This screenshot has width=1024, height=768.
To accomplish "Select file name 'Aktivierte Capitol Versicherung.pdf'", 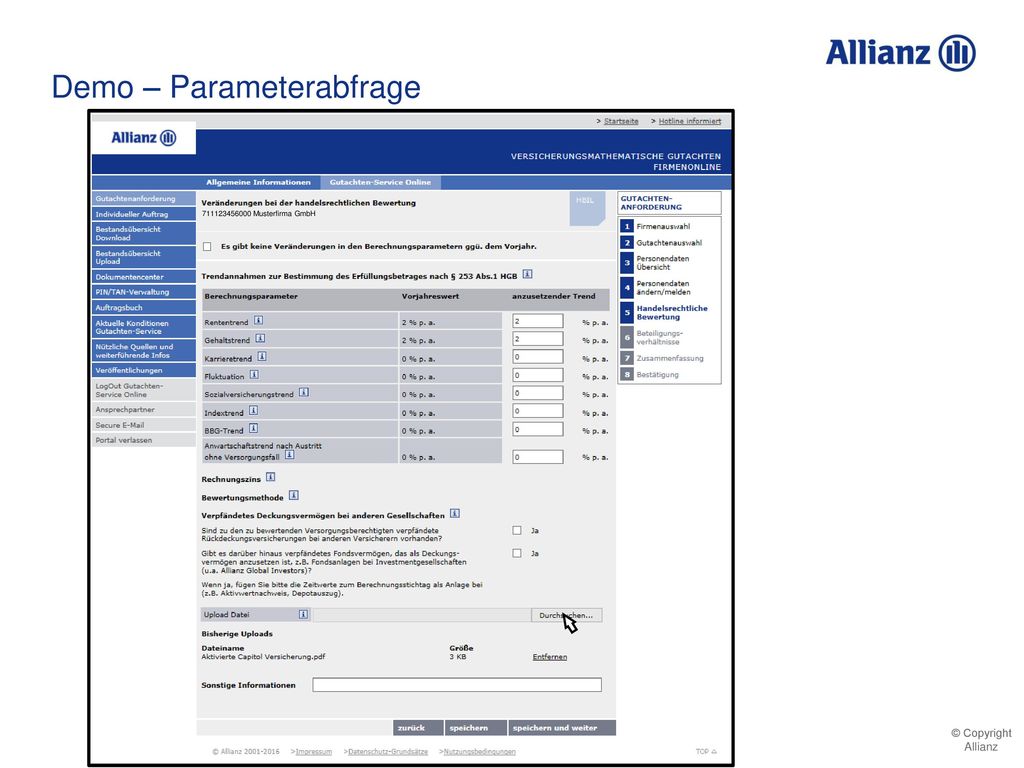I will click(x=263, y=657).
